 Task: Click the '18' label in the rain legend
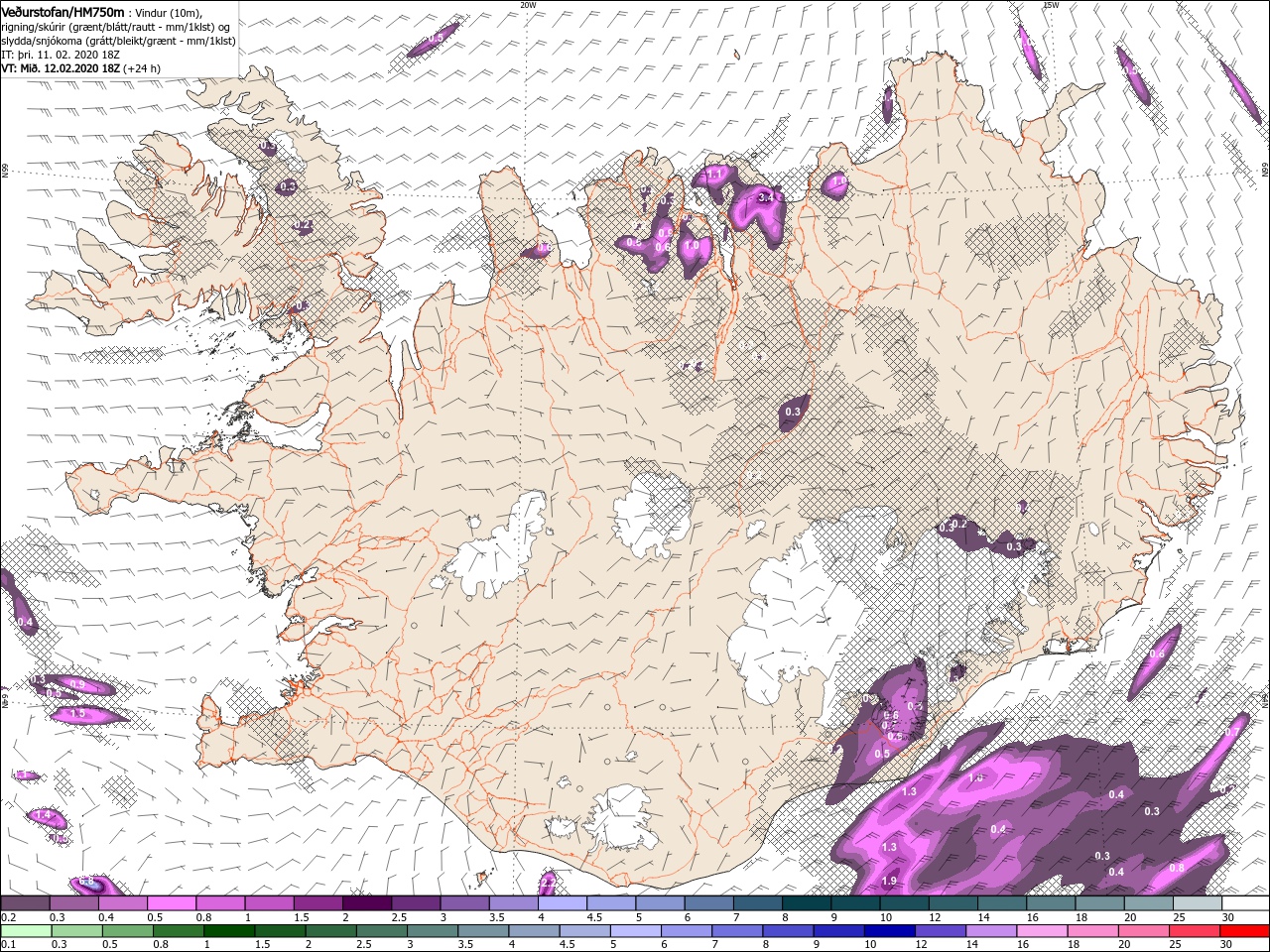(x=1074, y=944)
